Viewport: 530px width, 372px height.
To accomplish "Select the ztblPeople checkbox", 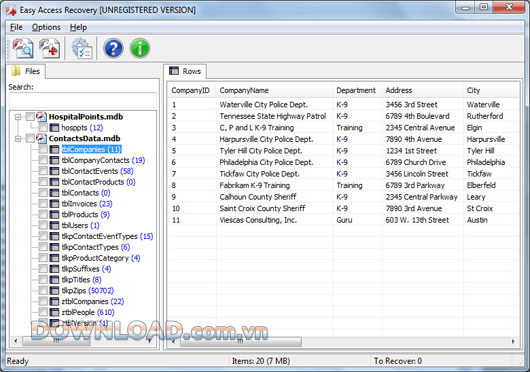I will click(x=43, y=312).
